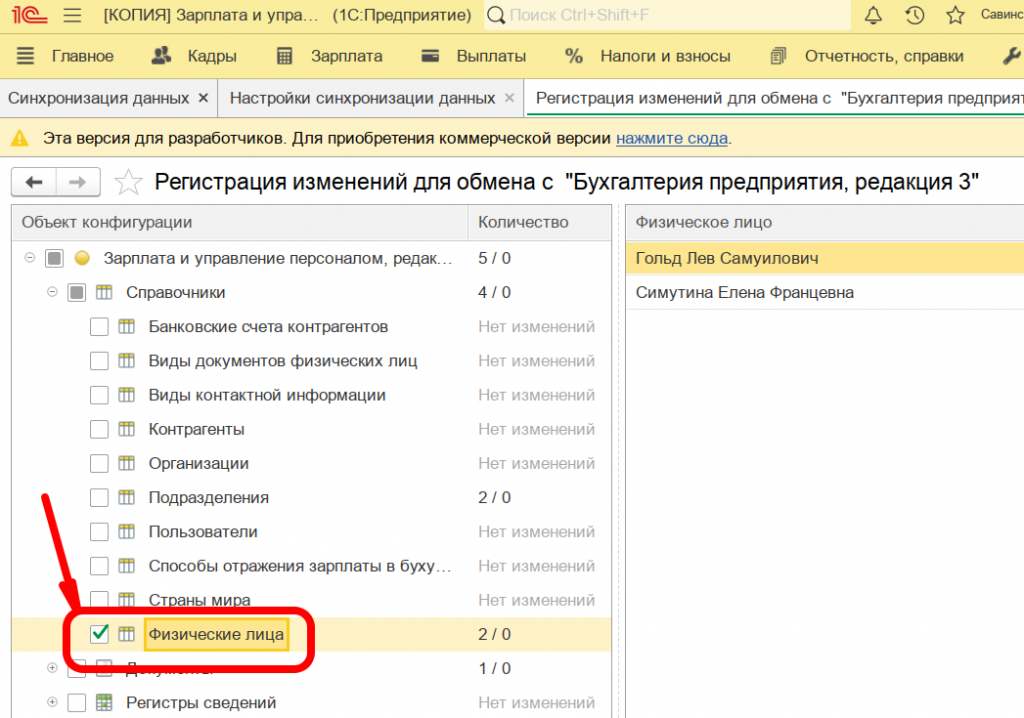The width and height of the screenshot is (1024, 718).
Task: Open the sections menu icon beside Главное
Action: tap(25, 56)
